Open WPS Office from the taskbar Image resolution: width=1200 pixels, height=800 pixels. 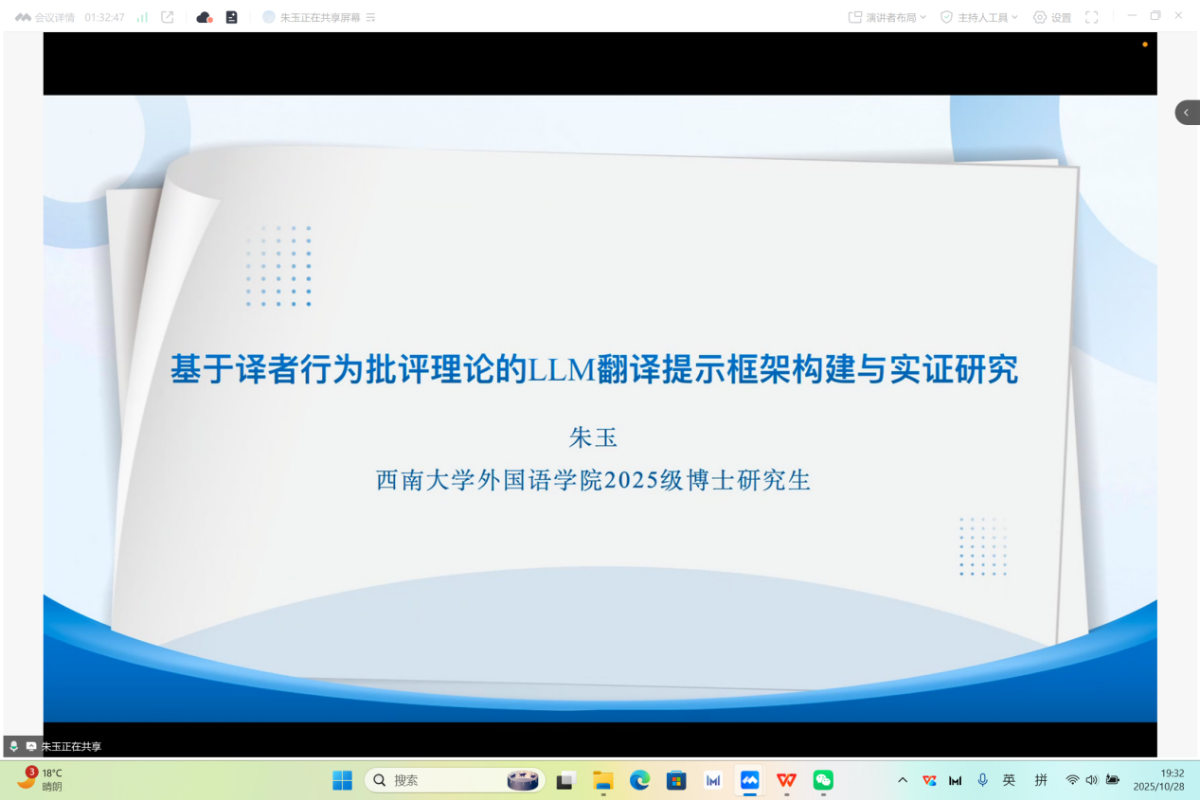787,780
